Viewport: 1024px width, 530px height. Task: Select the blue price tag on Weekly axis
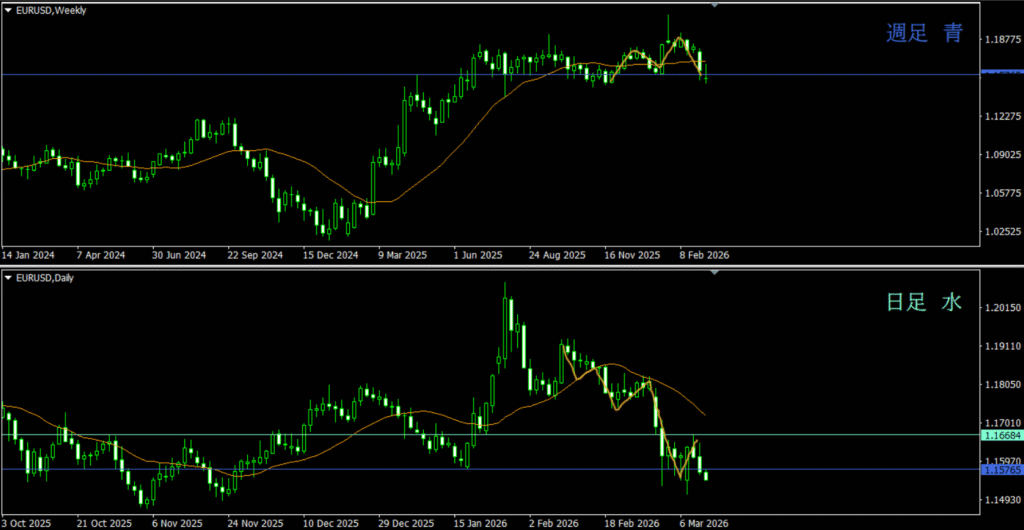(x=1001, y=73)
